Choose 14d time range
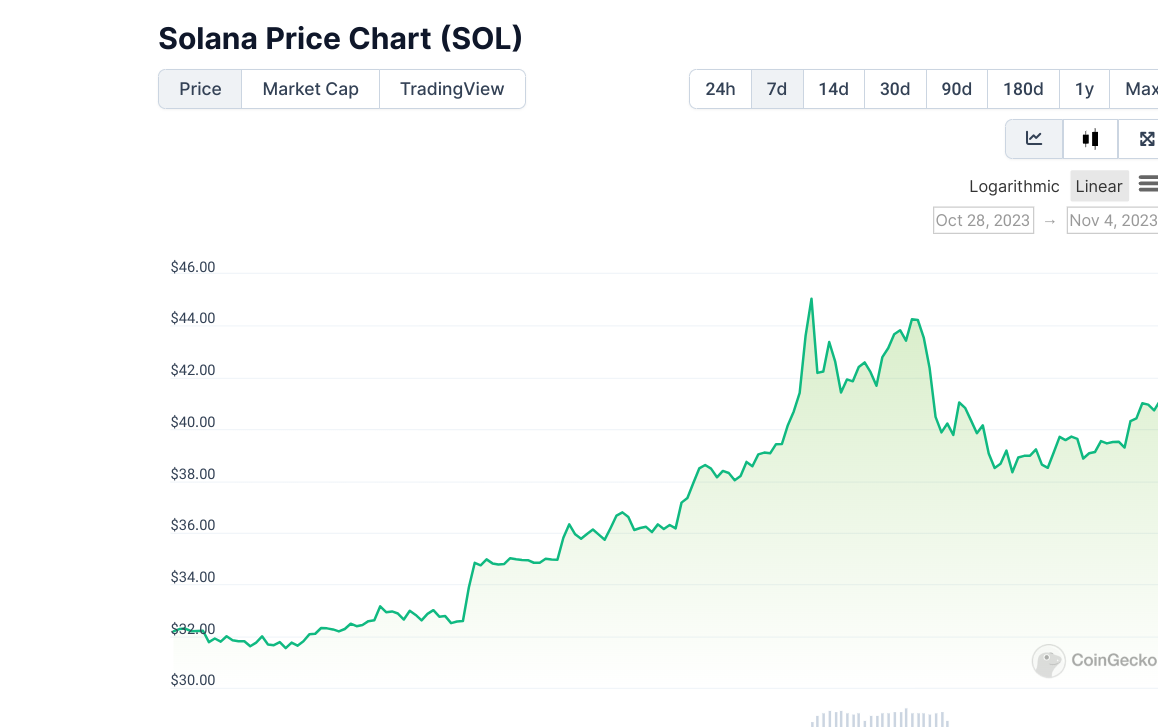This screenshot has height=727, width=1158. [833, 89]
